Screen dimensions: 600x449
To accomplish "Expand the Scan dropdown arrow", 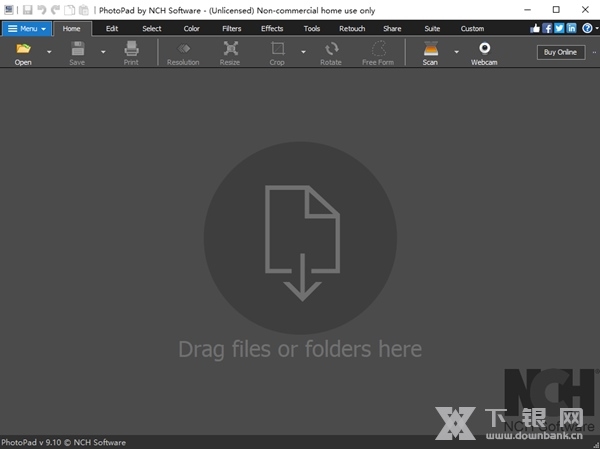I will 456,52.
